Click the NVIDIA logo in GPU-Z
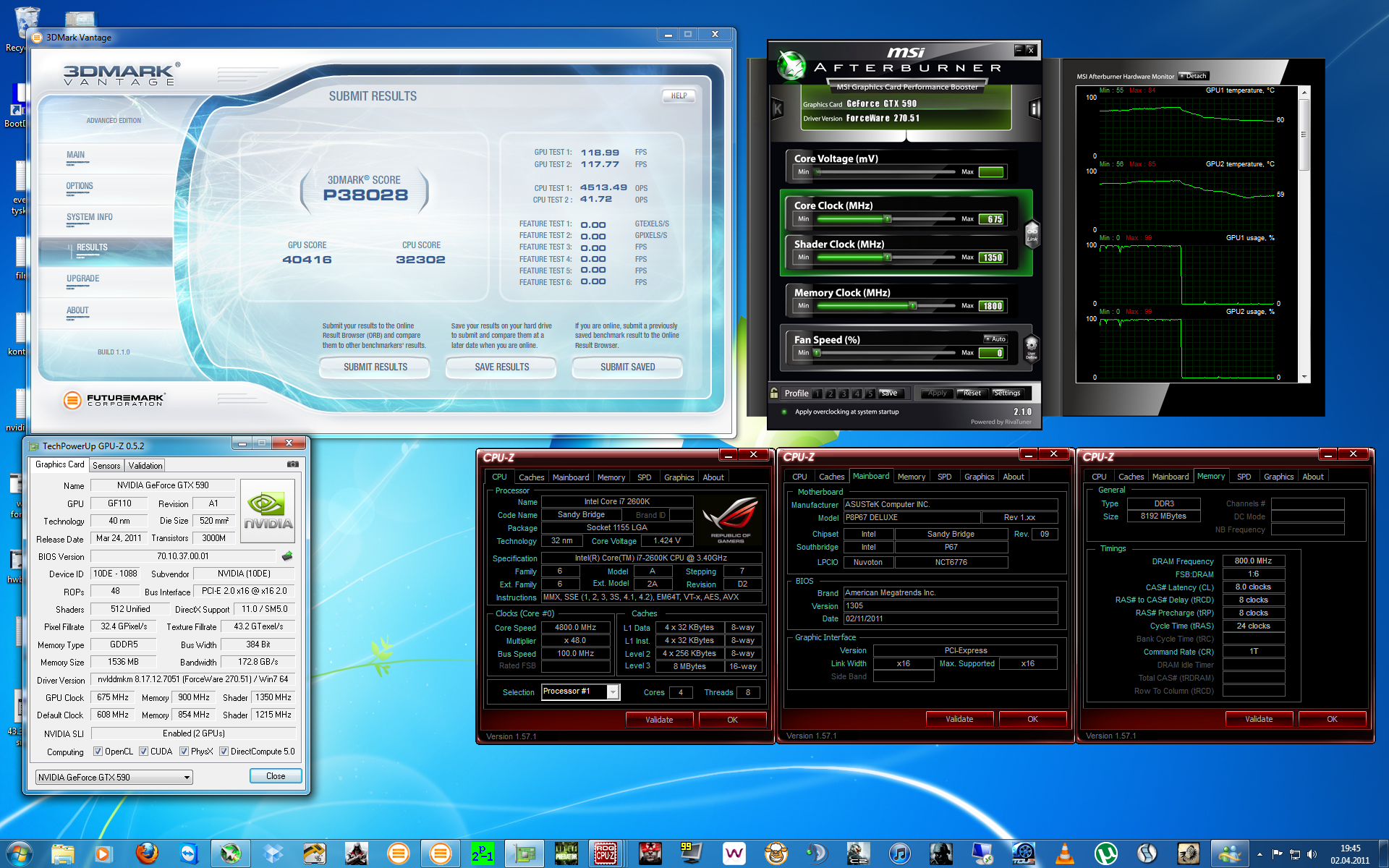The image size is (1389, 868). [x=268, y=512]
